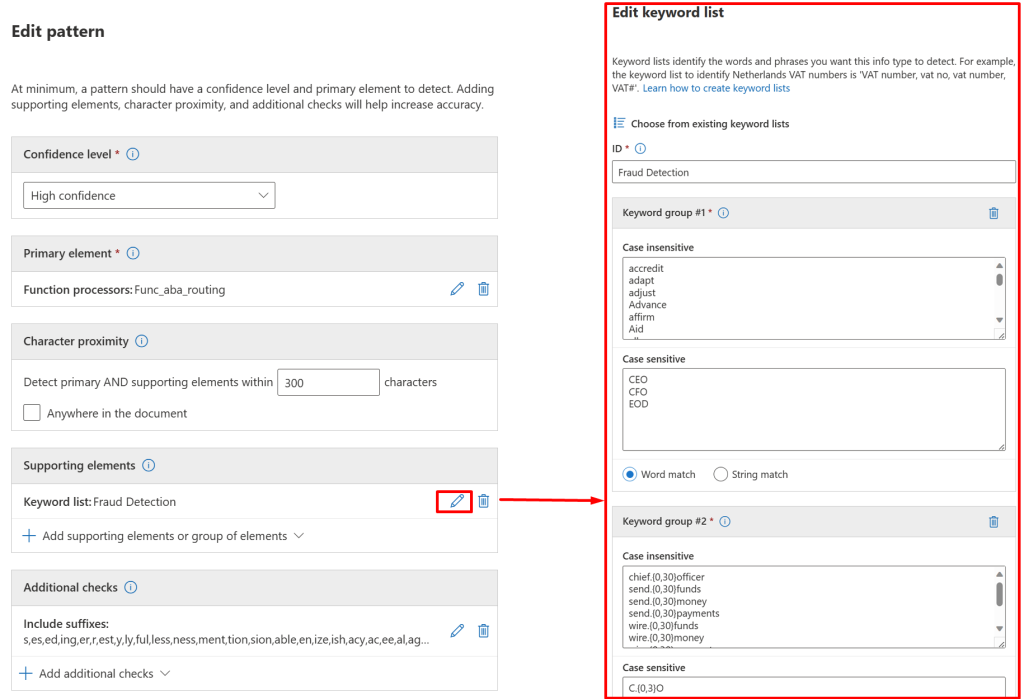Expand the Add supporting elements chevron
Screen dimensions: 1024x699
(299, 536)
